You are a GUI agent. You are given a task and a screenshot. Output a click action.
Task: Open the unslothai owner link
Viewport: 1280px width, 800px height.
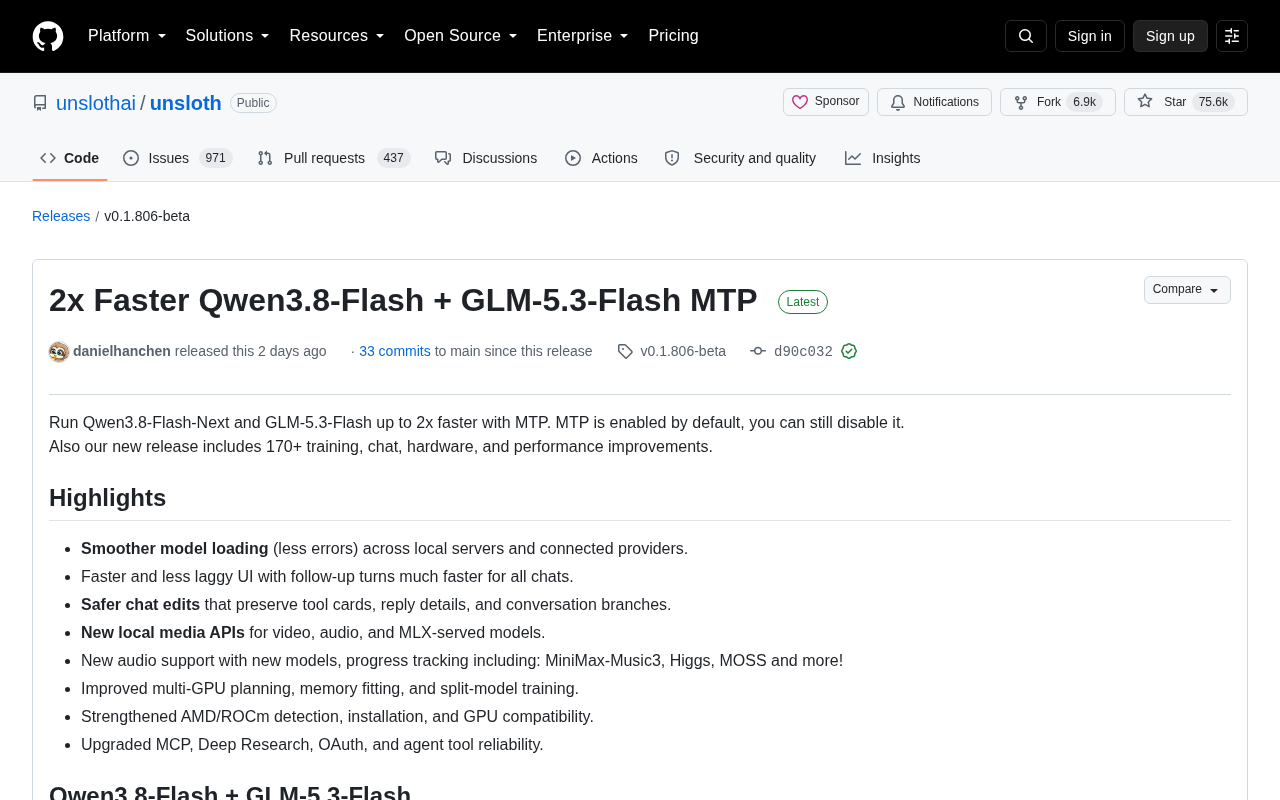click(96, 103)
